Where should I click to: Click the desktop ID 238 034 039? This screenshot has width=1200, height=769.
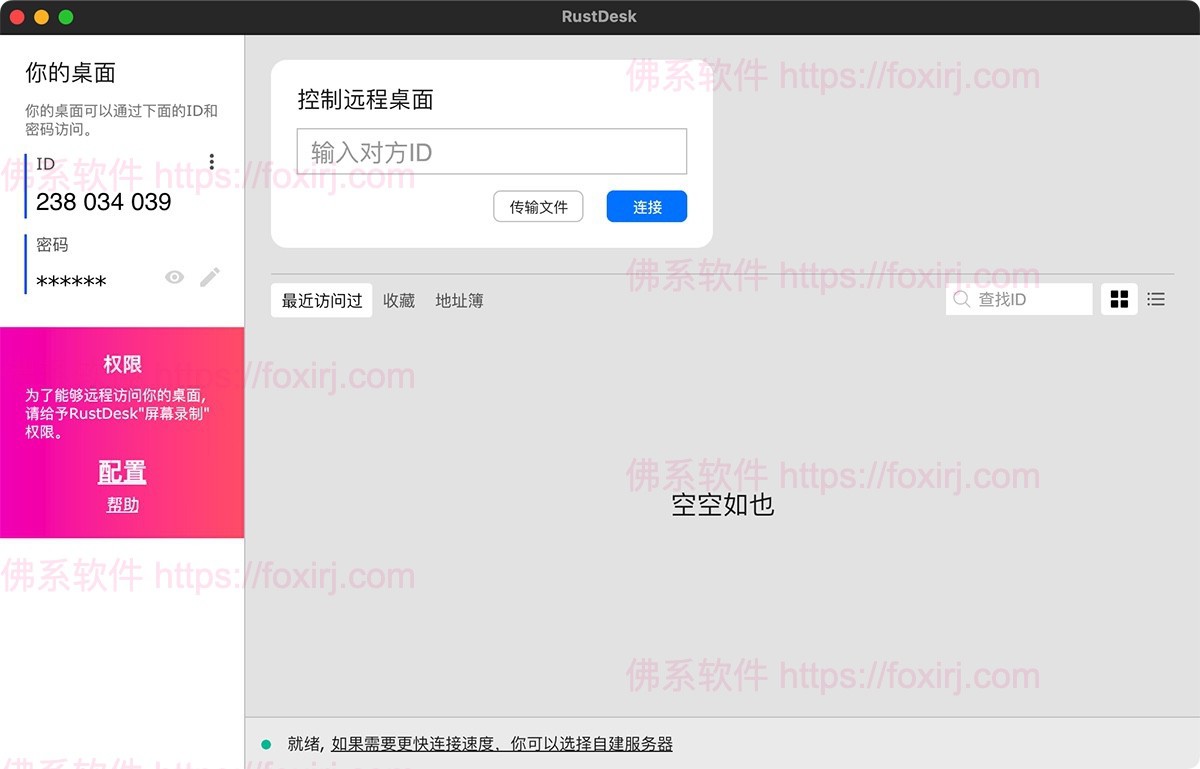coord(103,201)
